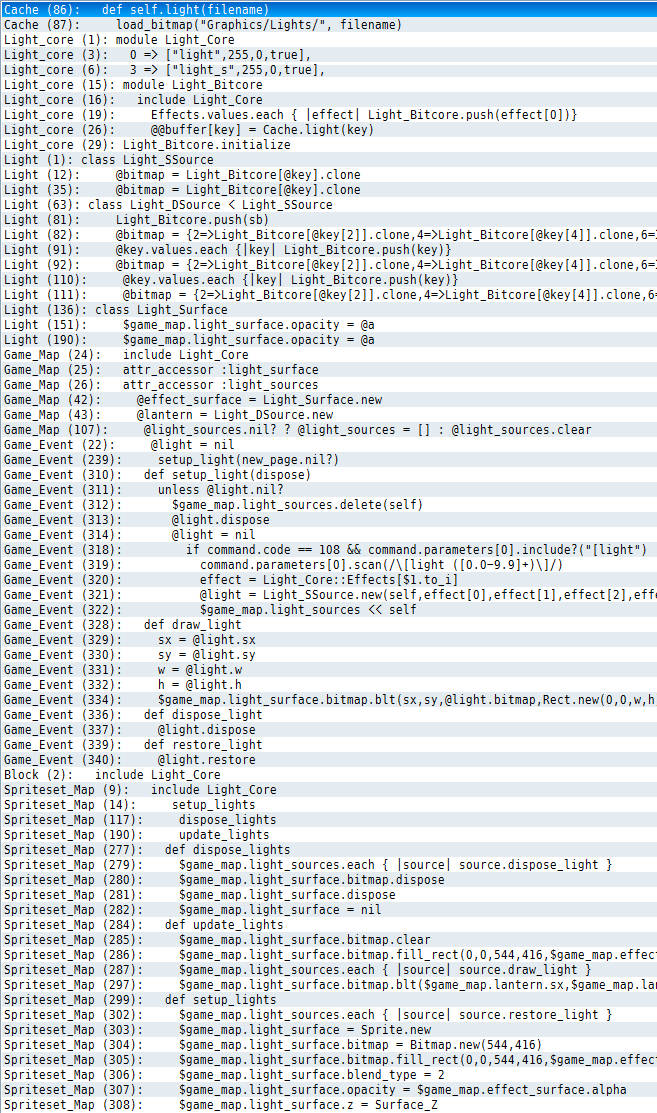Click the Light_core (6) "light_s" entry row
The width and height of the screenshot is (657, 1113).
328,70
